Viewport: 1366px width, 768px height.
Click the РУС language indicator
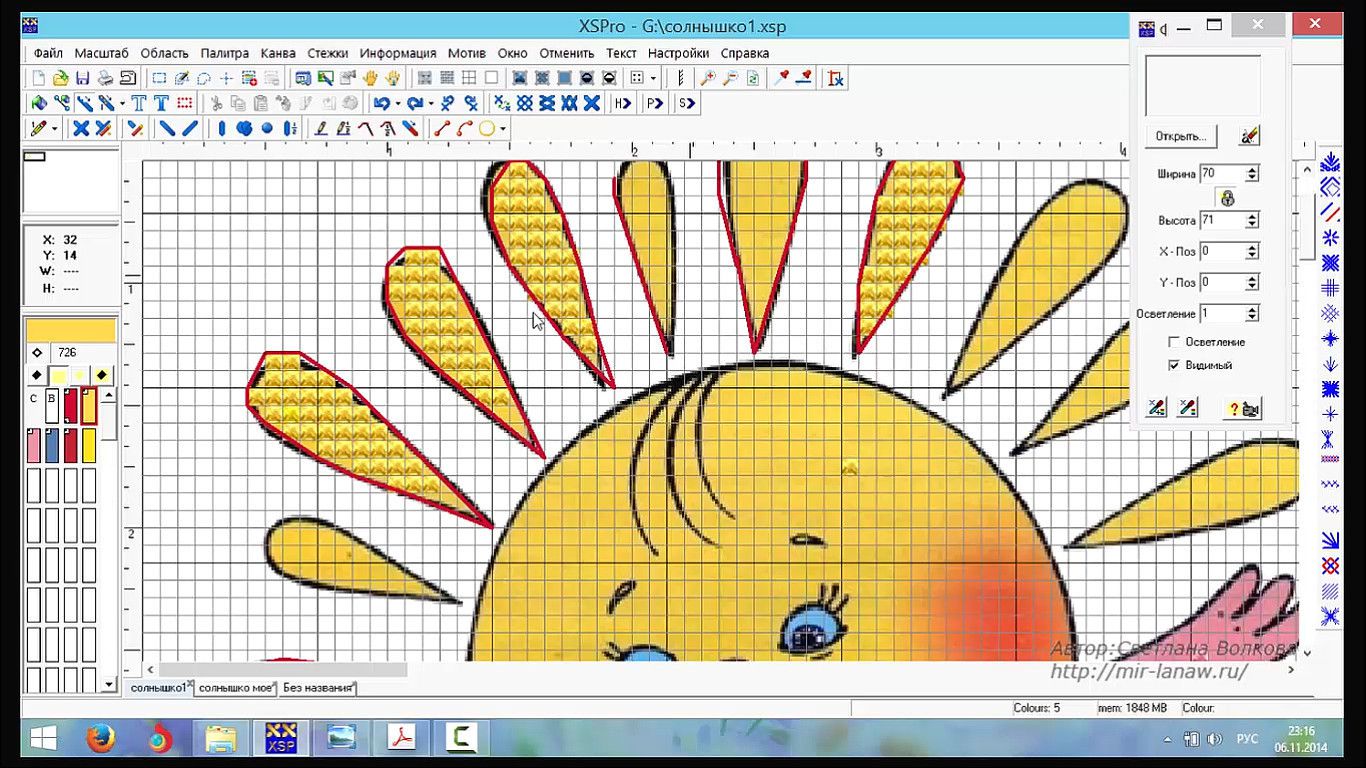coord(1247,739)
